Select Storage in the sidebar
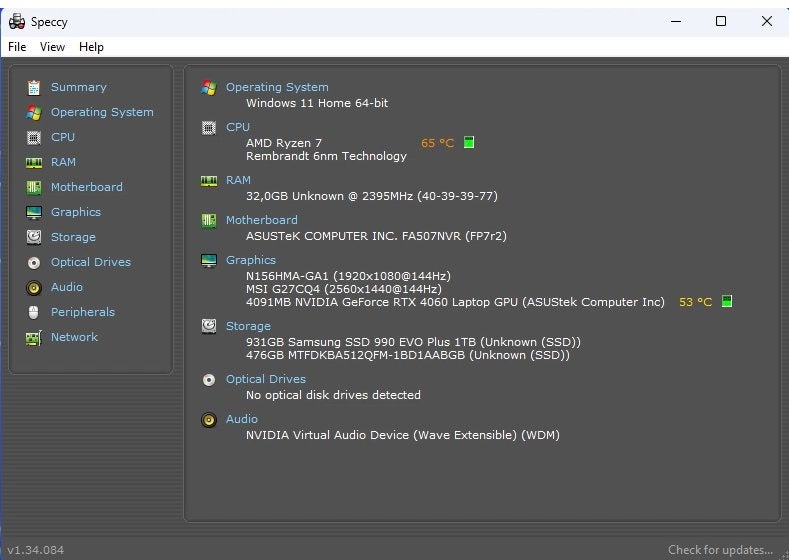 [73, 237]
